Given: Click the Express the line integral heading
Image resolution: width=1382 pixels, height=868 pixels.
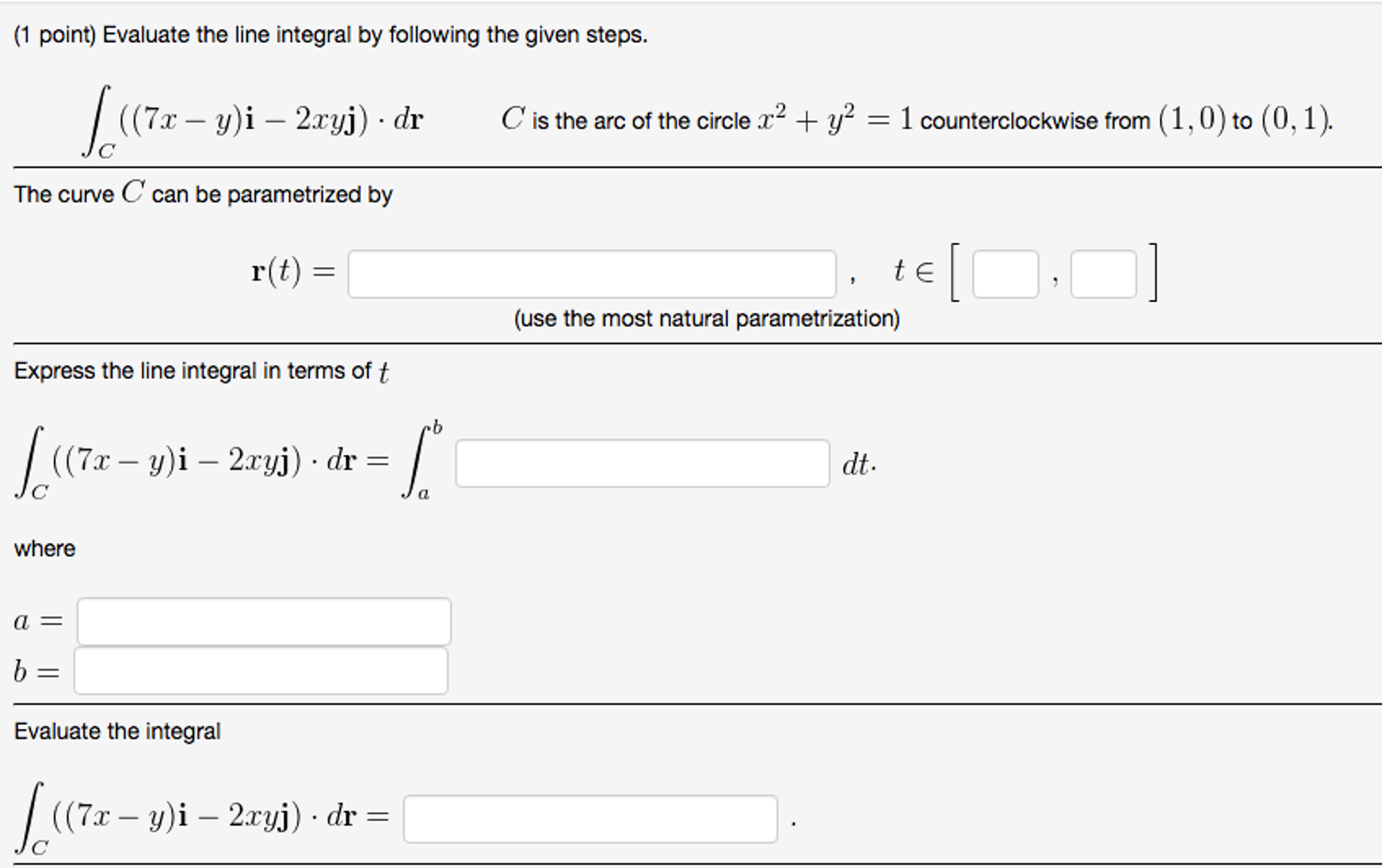Looking at the screenshot, I should (201, 370).
